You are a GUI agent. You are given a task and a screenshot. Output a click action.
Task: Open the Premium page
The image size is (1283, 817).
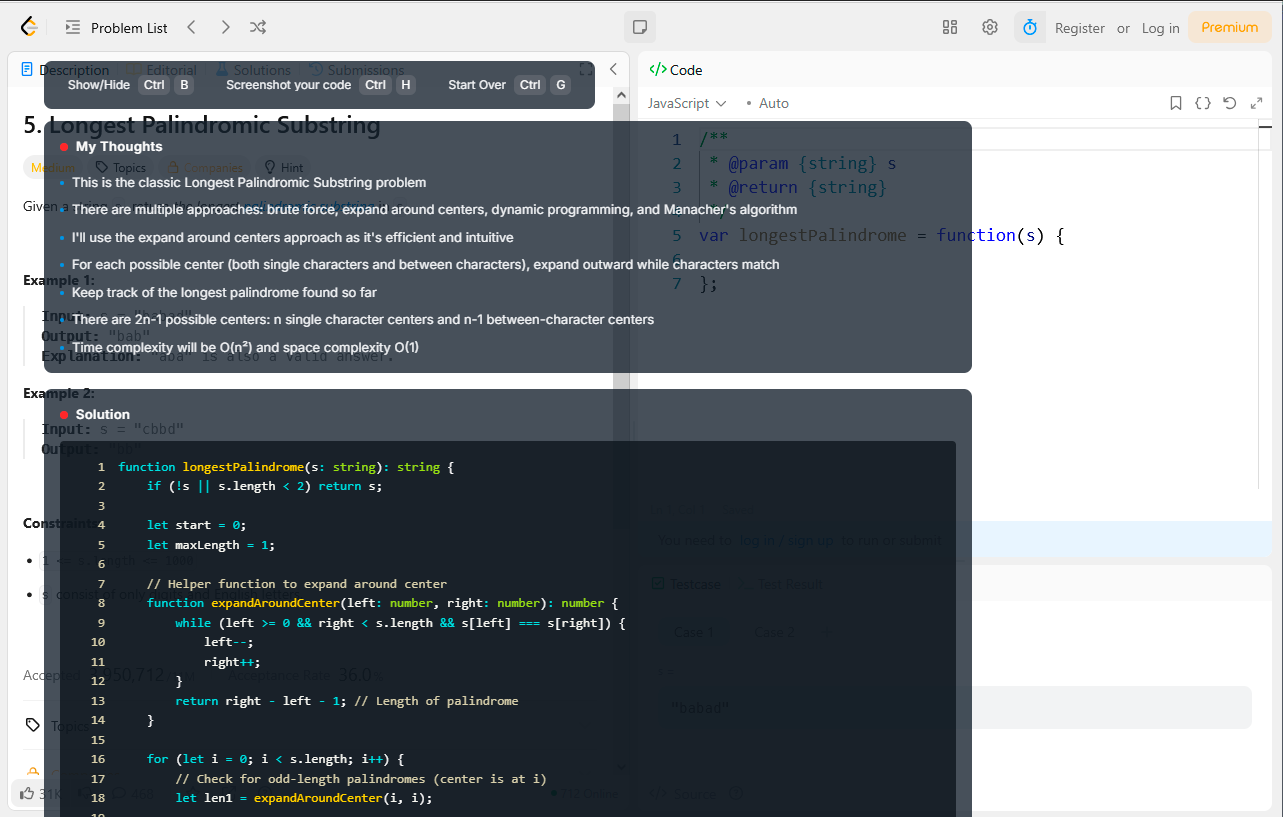pyautogui.click(x=1229, y=27)
